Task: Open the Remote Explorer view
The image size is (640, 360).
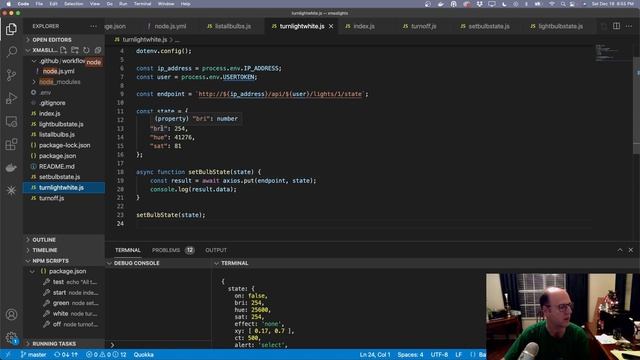Action: click(x=11, y=121)
